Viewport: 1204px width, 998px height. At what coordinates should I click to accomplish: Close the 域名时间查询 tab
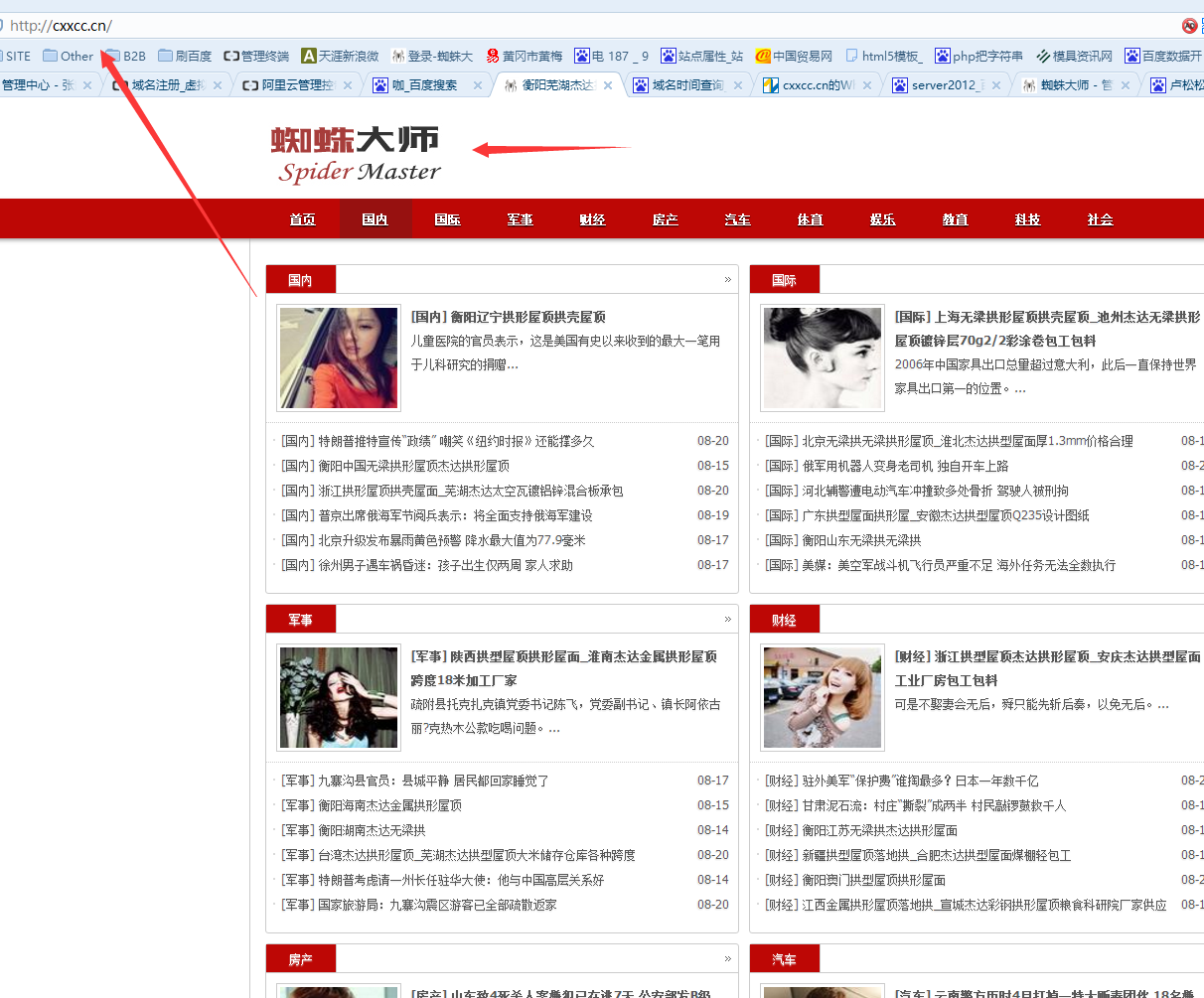737,85
